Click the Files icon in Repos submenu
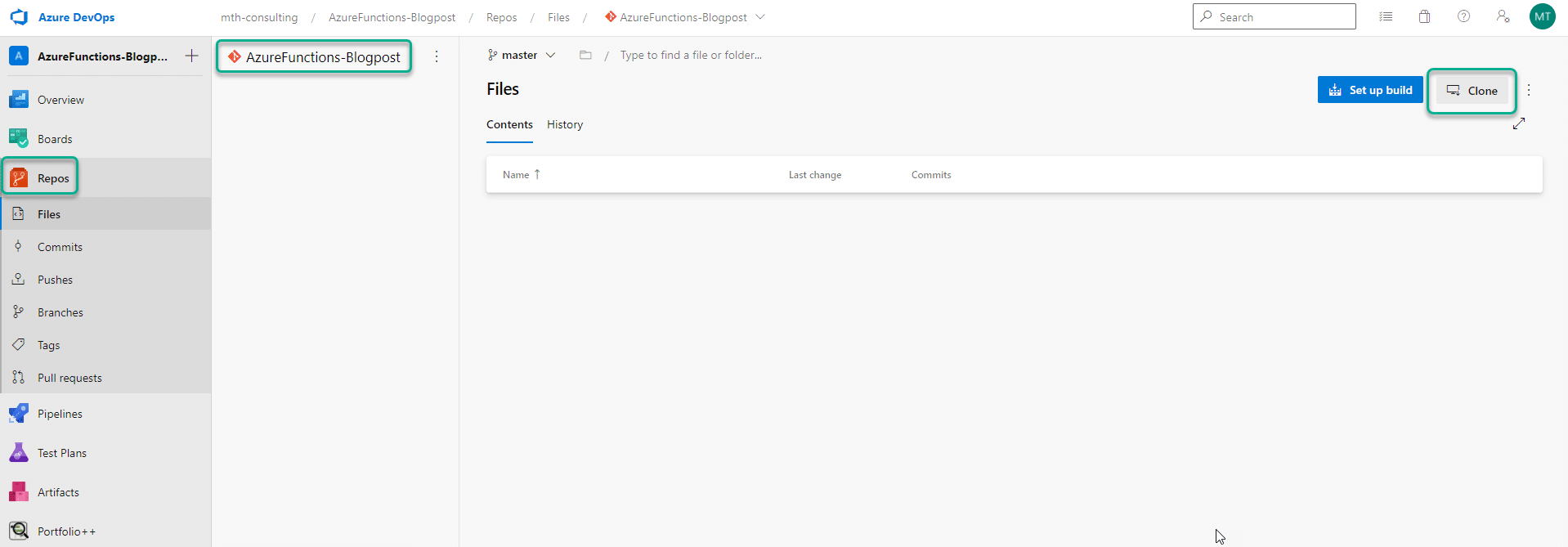Screen dimensions: 1568x547 (x=18, y=213)
